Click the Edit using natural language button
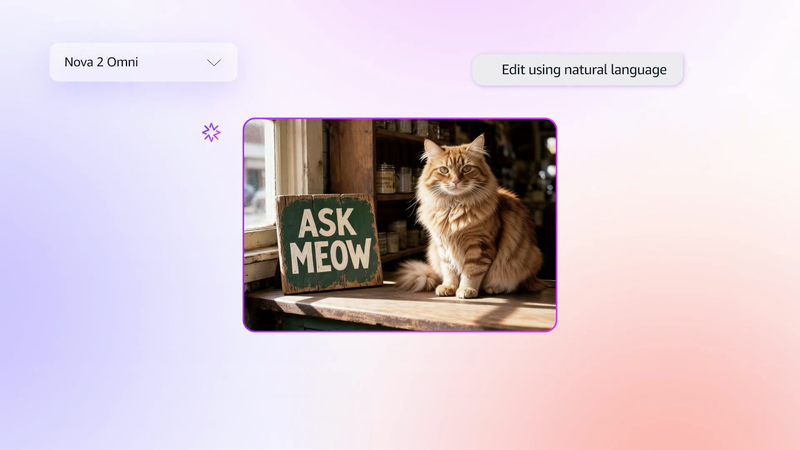 tap(578, 69)
